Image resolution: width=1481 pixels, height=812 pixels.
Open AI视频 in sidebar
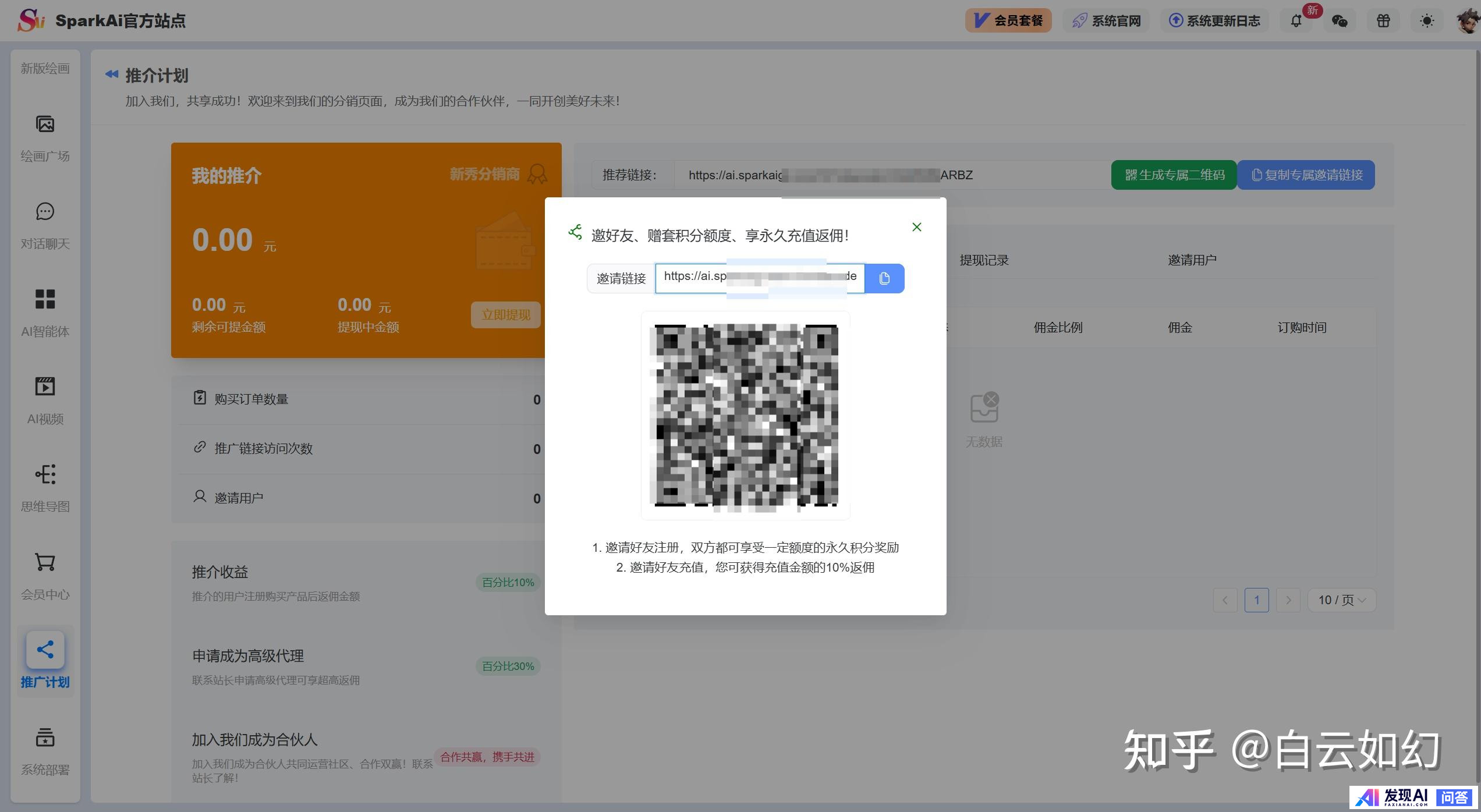click(x=45, y=402)
